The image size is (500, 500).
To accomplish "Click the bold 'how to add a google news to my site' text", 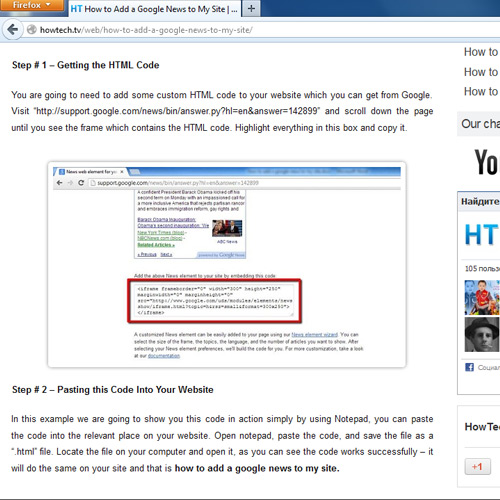I will click(x=257, y=468).
